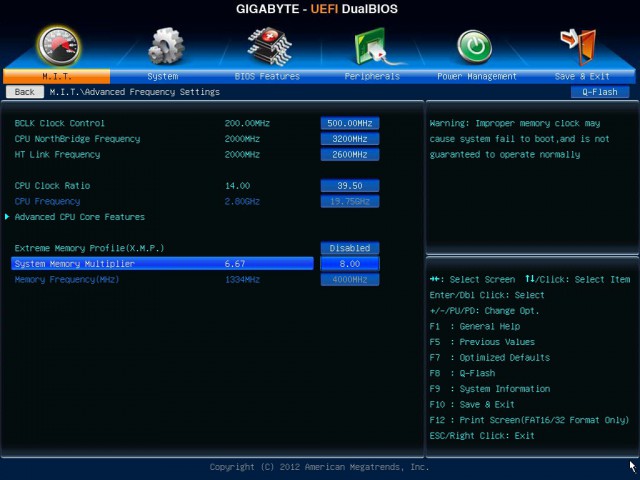
Task: Click the F5 Previous Values help line
Action: pyautogui.click(x=482, y=342)
